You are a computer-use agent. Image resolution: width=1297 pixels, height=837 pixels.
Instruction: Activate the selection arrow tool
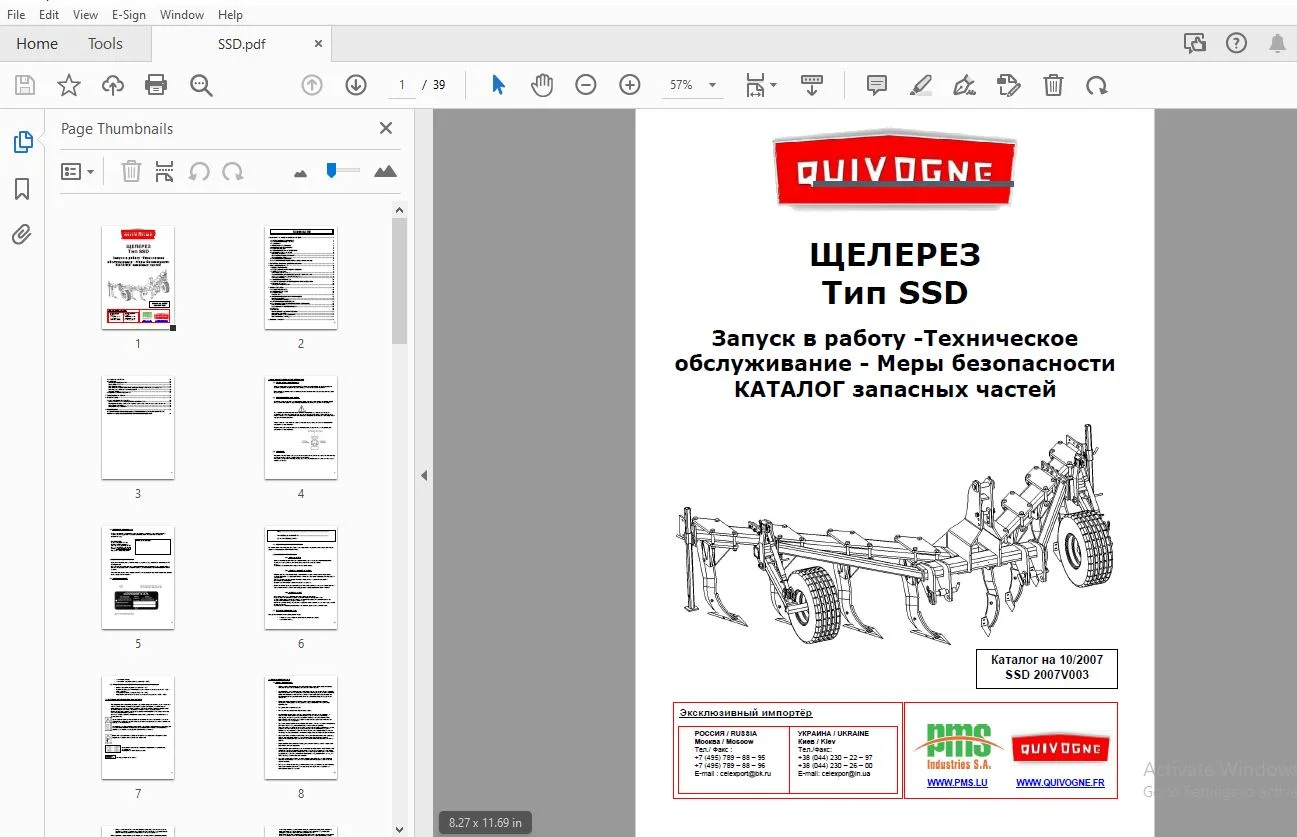[x=498, y=86]
